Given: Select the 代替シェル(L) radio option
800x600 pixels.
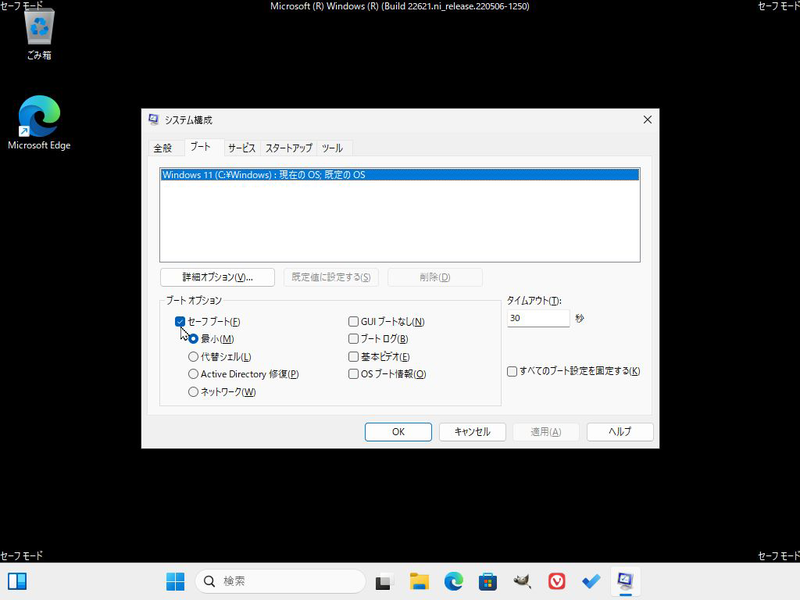Looking at the screenshot, I should coord(193,357).
